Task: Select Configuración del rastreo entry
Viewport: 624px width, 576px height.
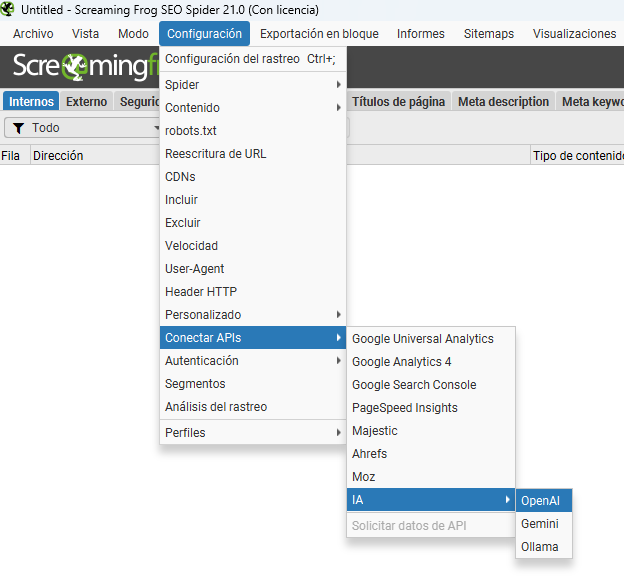Action: click(x=253, y=59)
